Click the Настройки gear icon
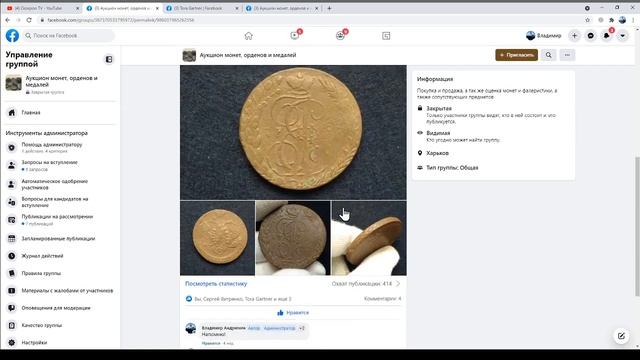This screenshot has width=640, height=360. pos(12,342)
